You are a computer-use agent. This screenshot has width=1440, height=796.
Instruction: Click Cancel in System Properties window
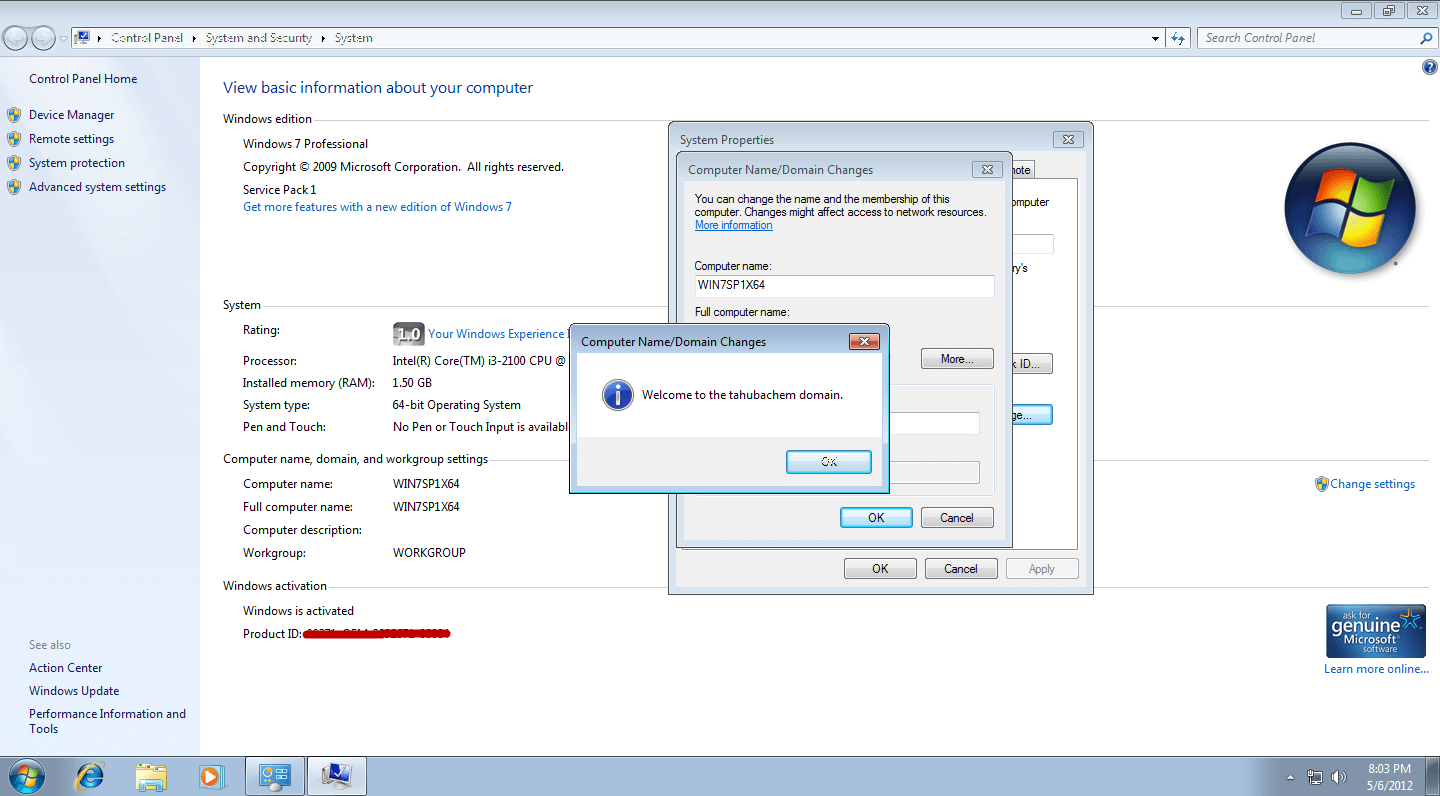pyautogui.click(x=961, y=569)
